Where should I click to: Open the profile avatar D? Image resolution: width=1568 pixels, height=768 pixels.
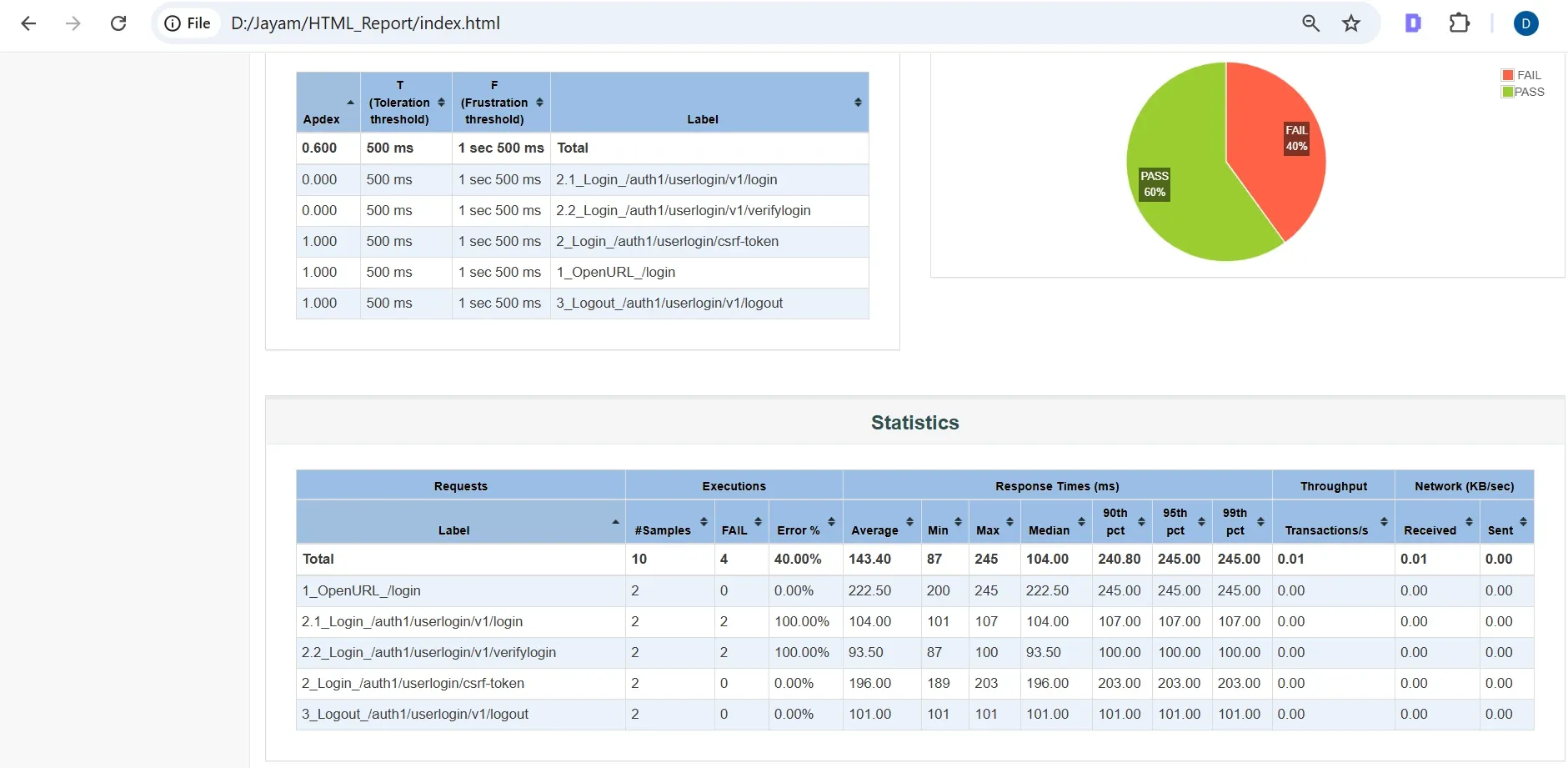[1525, 23]
